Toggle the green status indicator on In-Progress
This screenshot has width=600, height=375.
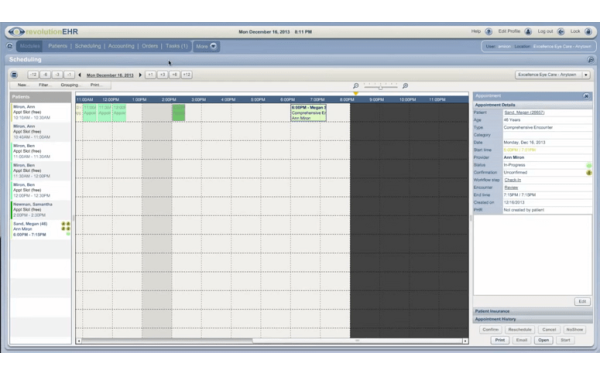point(589,165)
